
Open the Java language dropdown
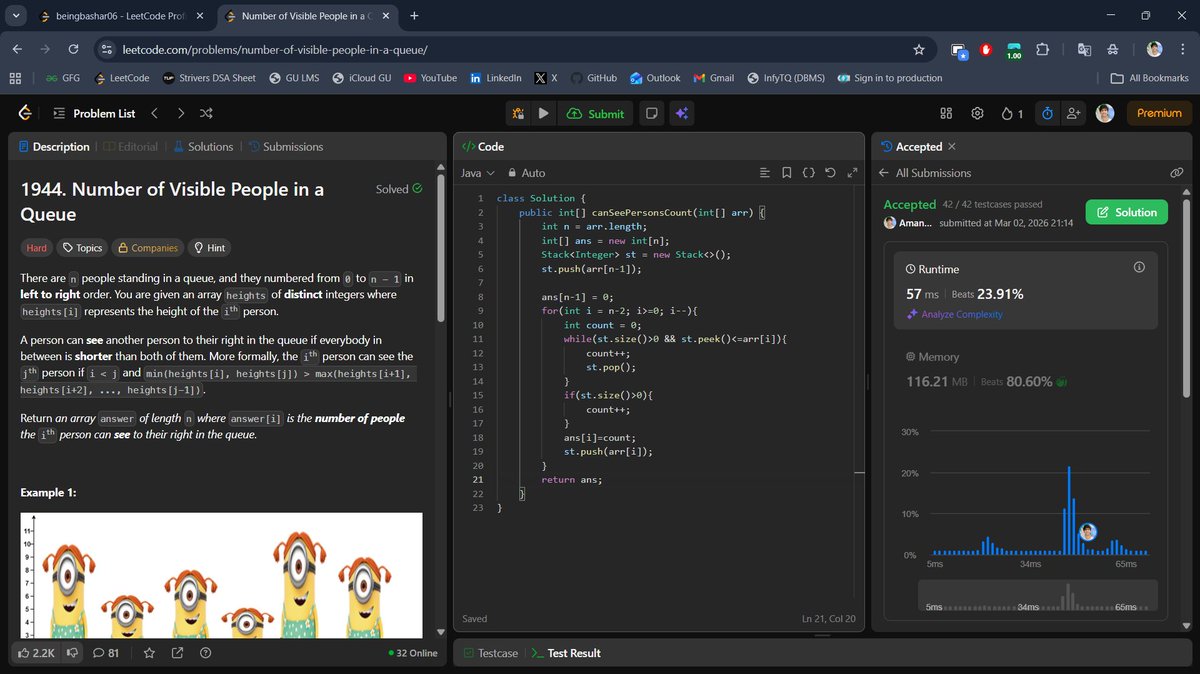tap(477, 173)
